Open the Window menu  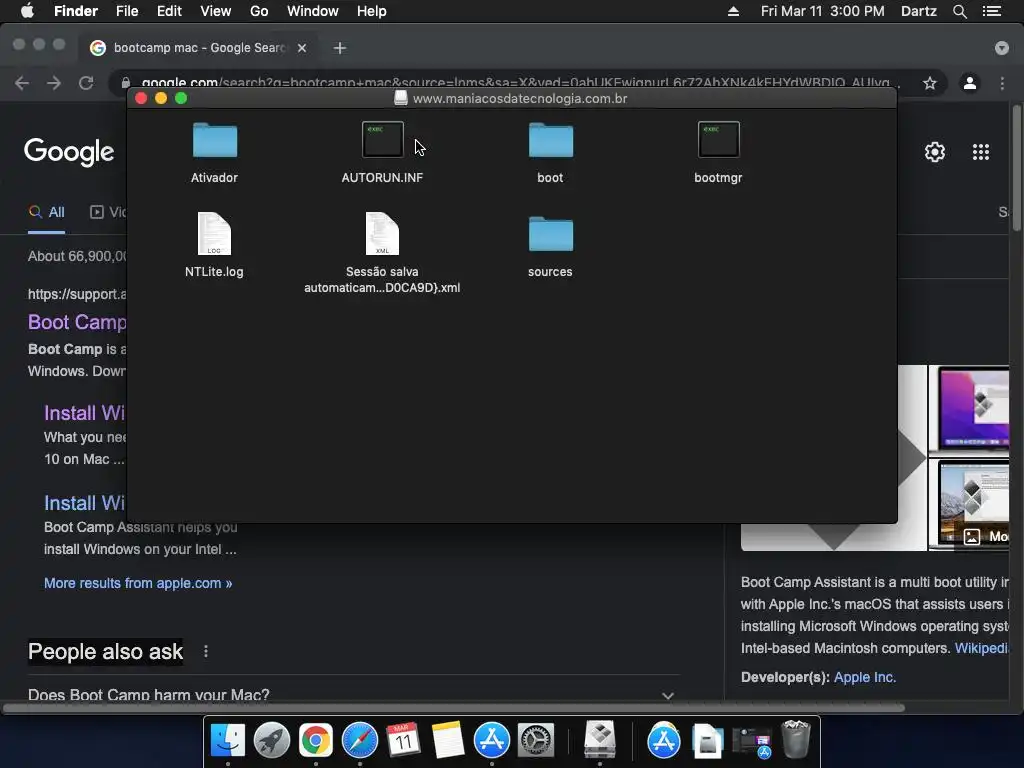pyautogui.click(x=313, y=11)
